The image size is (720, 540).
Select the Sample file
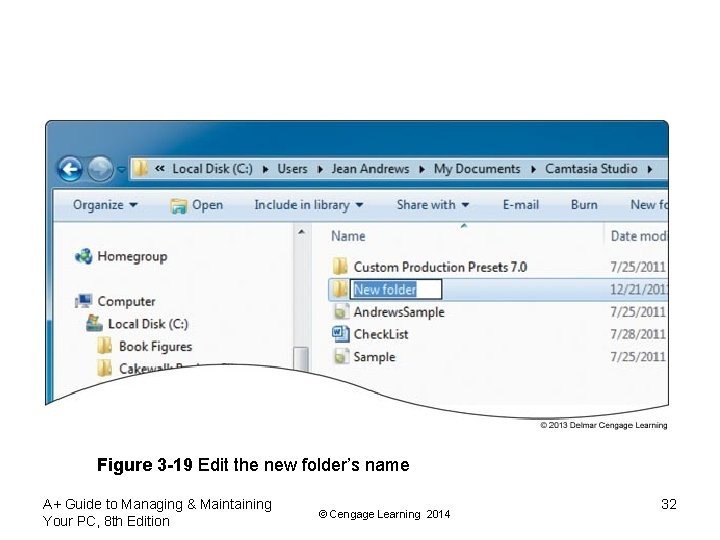(374, 357)
